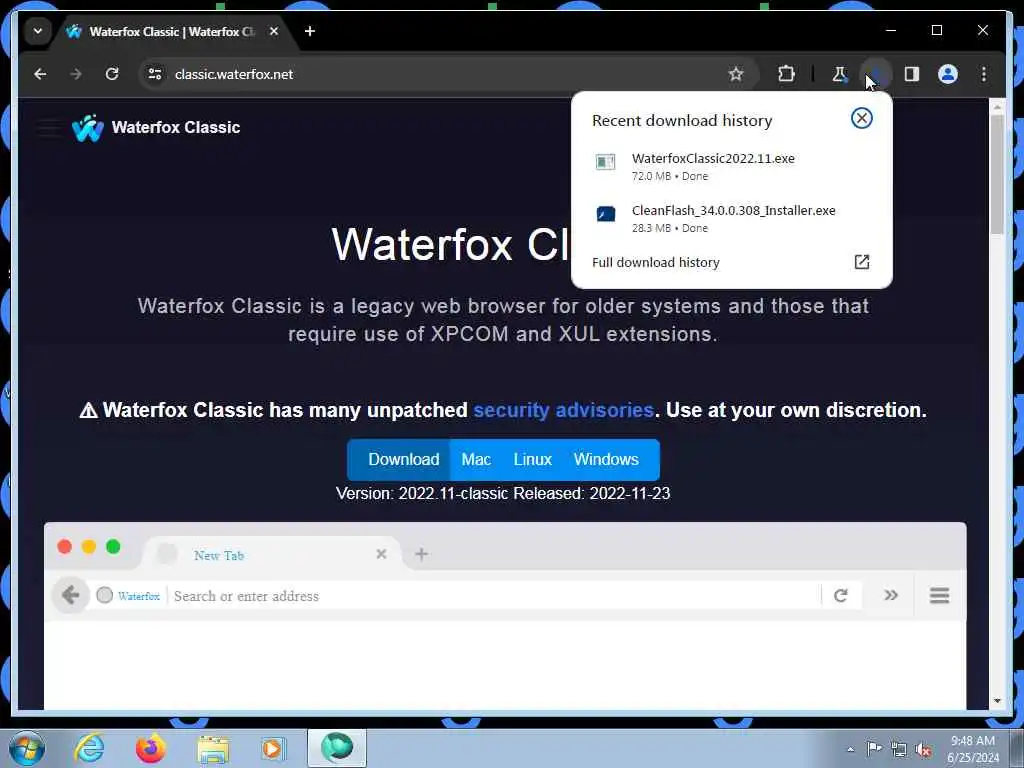Screen dimensions: 1024x768
Task: Click the address bar URL classic.waterfox.net
Action: (234, 74)
